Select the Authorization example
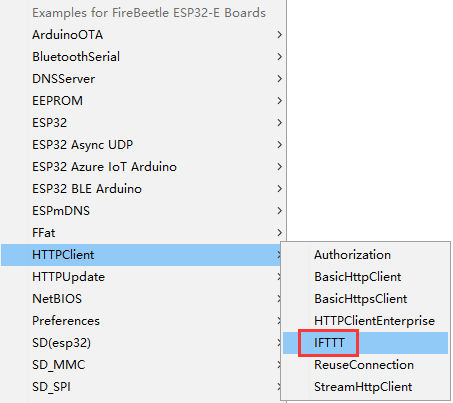This screenshot has height=403, width=453. (x=365, y=255)
